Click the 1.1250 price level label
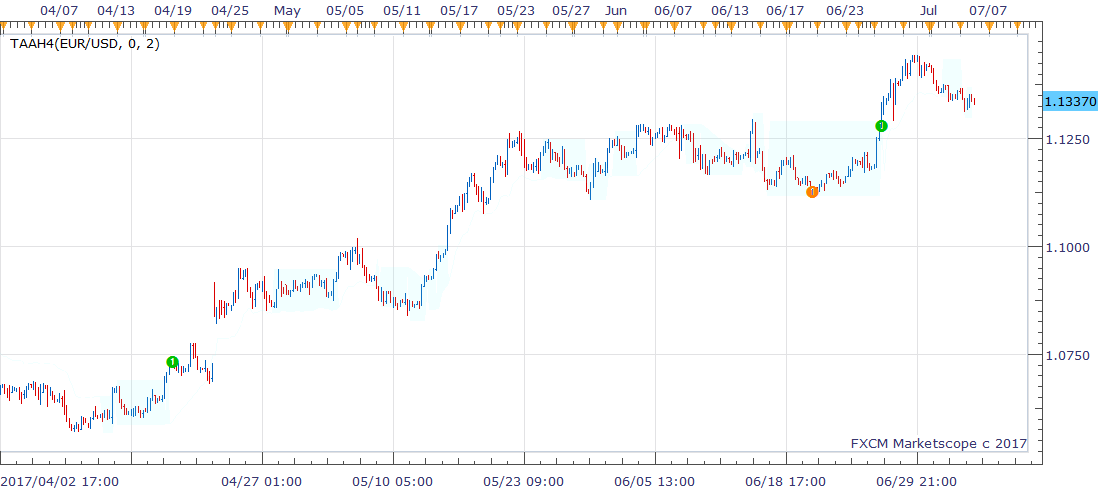The height and width of the screenshot is (494, 1108). [x=1066, y=139]
